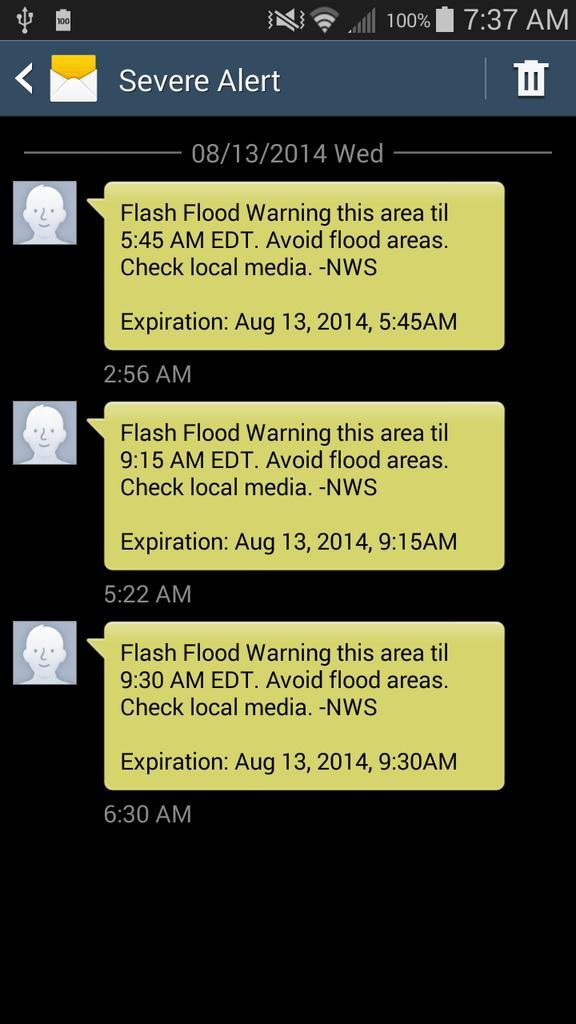576x1024 pixels.
Task: Tap the small battery 100 notification icon
Action: pyautogui.click(x=63, y=20)
